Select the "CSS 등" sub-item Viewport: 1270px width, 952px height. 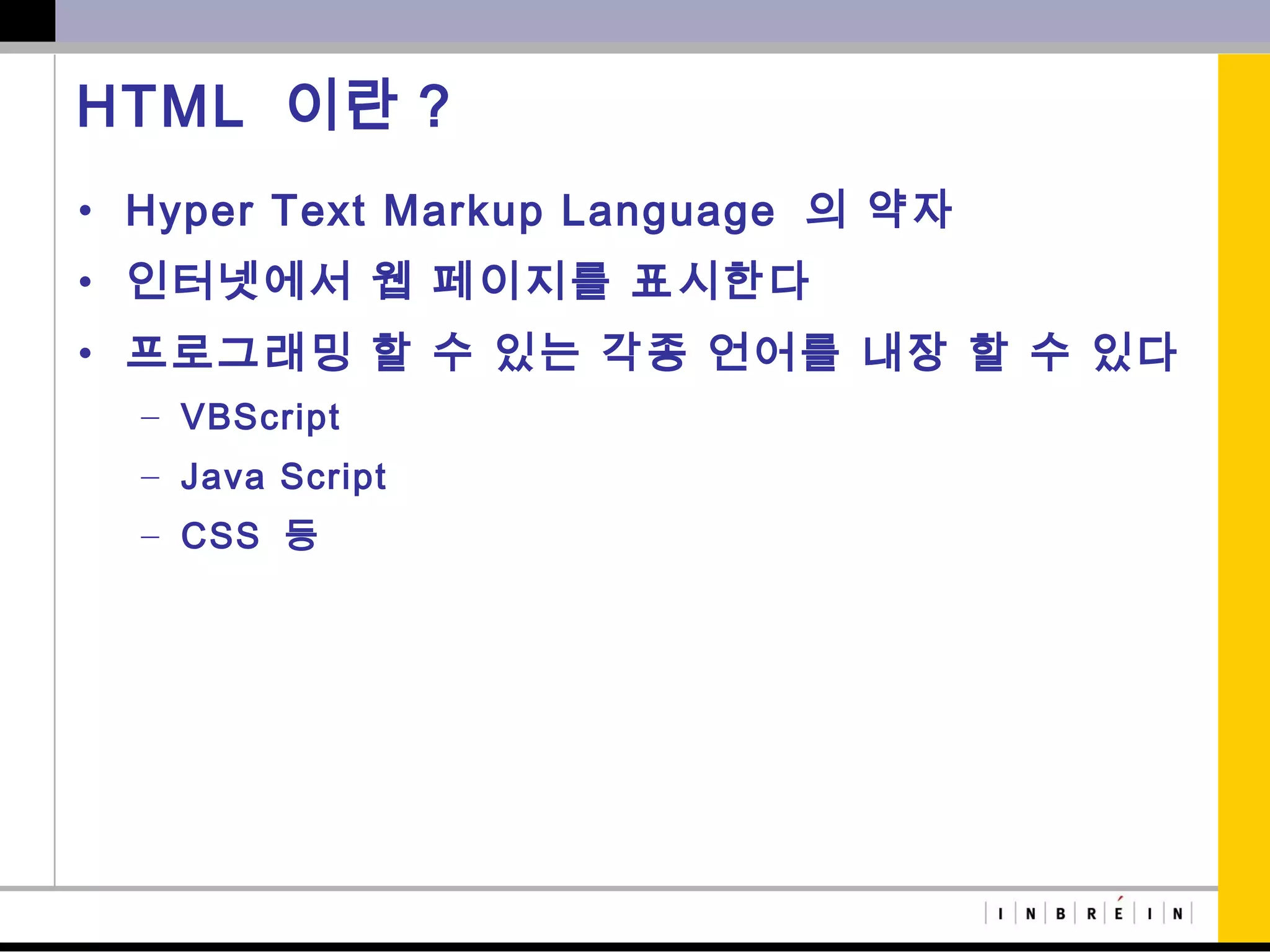(249, 535)
